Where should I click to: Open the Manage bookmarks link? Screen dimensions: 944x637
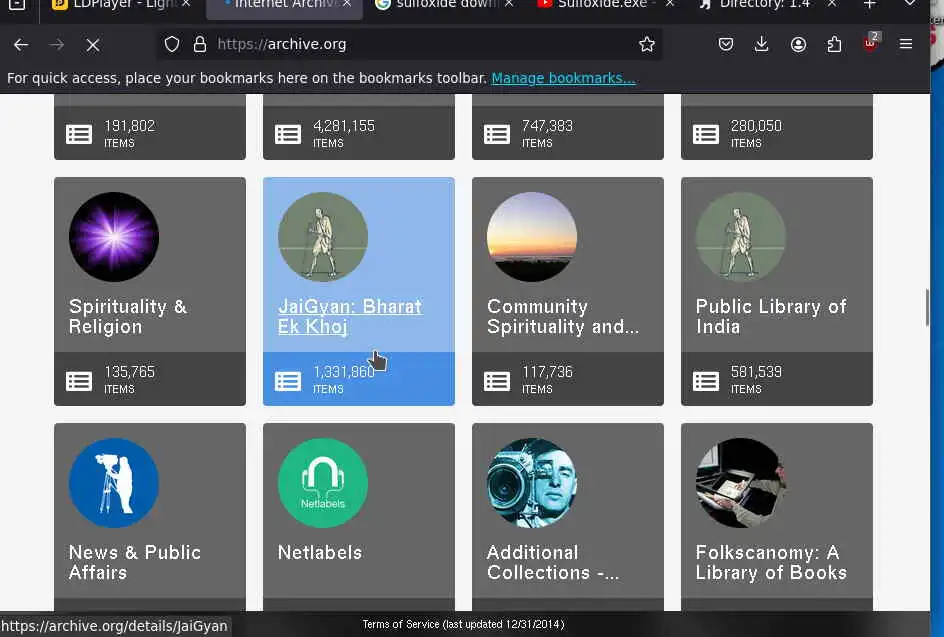(563, 78)
